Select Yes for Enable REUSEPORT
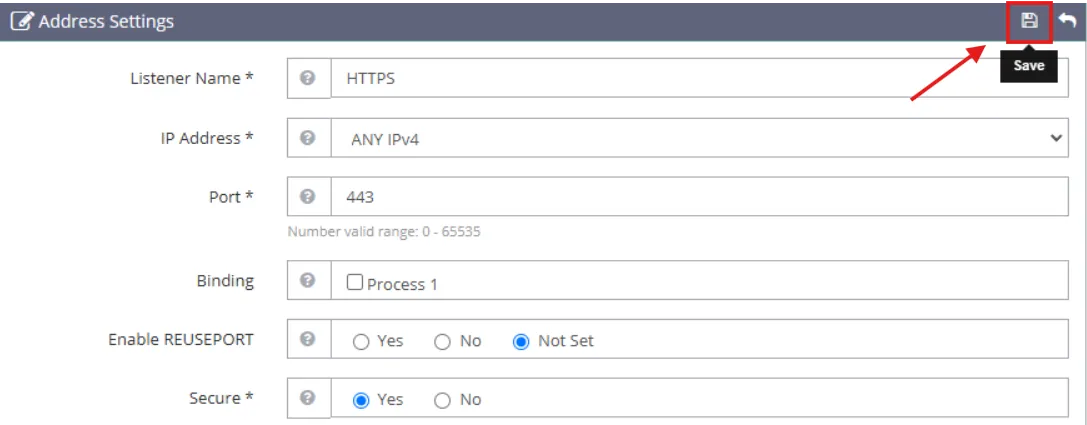 360,342
